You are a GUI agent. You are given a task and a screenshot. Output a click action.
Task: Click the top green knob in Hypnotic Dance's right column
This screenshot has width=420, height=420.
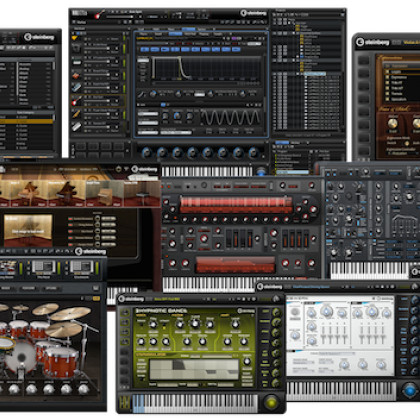tap(276, 313)
